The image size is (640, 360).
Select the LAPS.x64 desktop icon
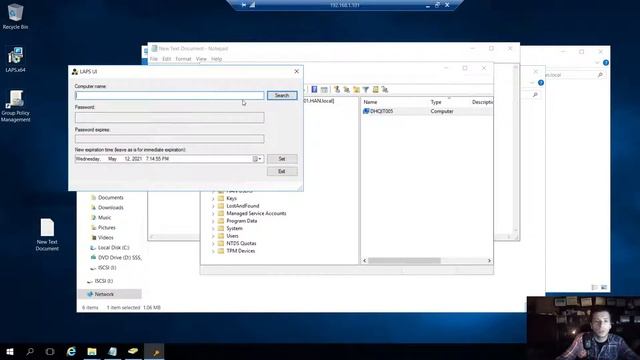coord(15,60)
